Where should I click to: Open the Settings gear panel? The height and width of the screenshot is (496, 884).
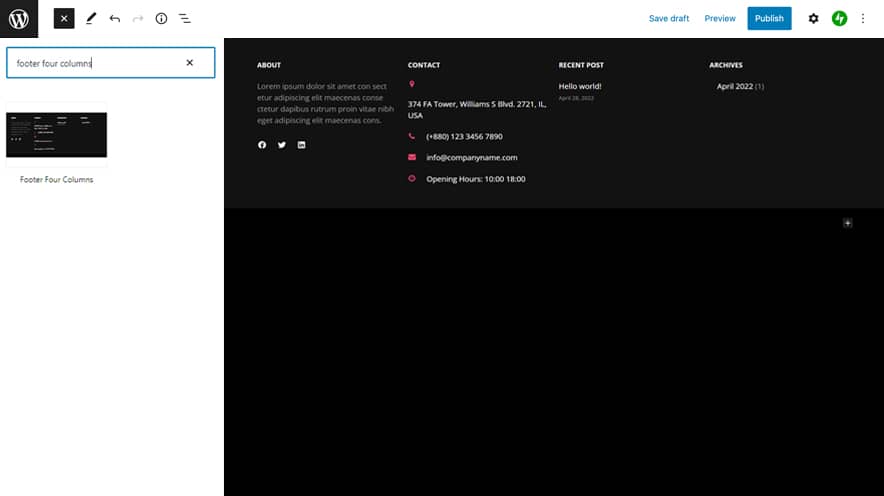813,19
